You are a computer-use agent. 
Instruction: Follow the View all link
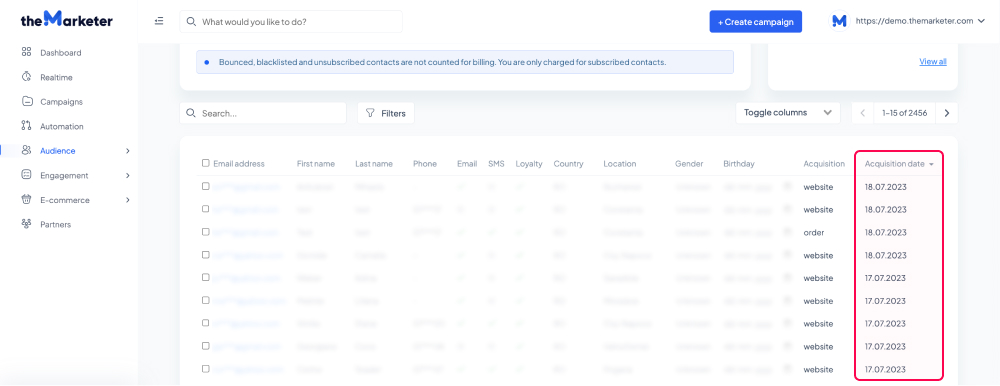point(932,62)
